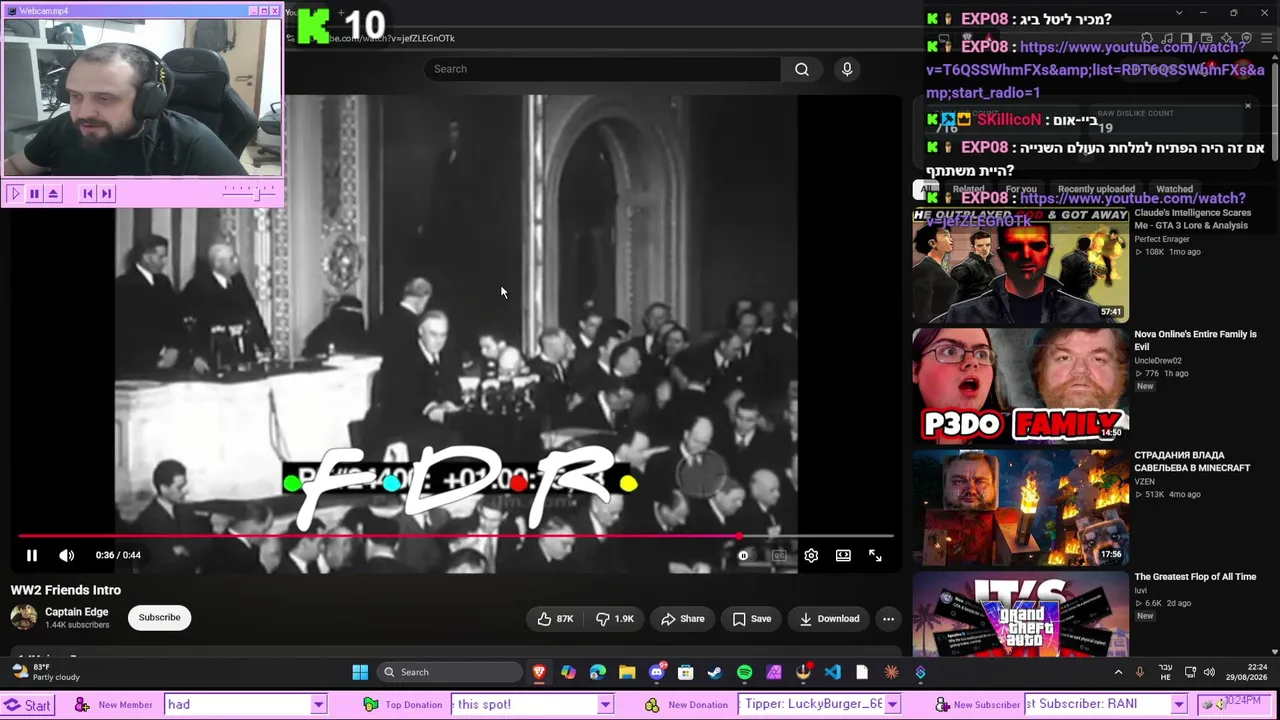Expand the Top Donation dropdown arrow
Viewport: 1280px width, 720px height.
click(x=605, y=705)
